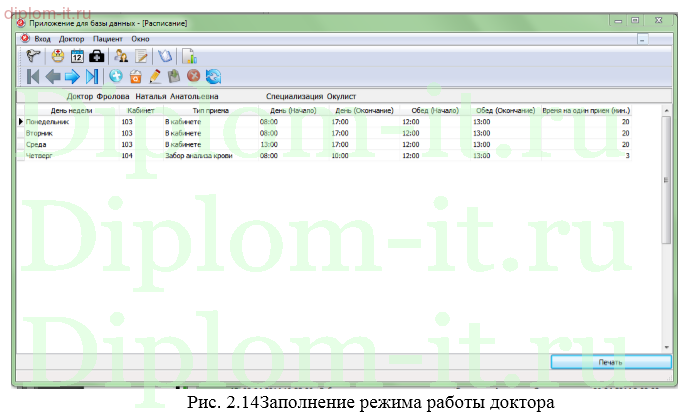Viewport: 699px width, 418px height.
Task: Open the patients people icon
Action: pyautogui.click(x=121, y=56)
